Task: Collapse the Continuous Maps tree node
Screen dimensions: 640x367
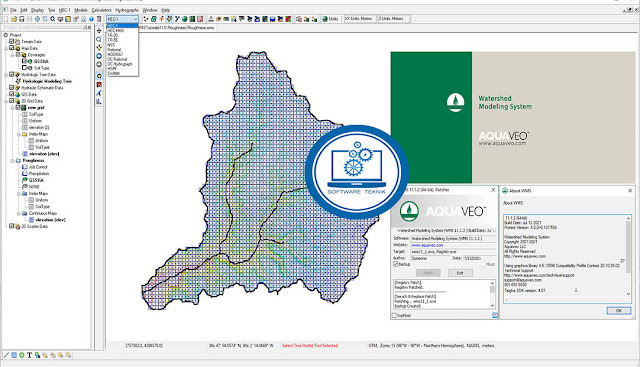Action: (19, 213)
